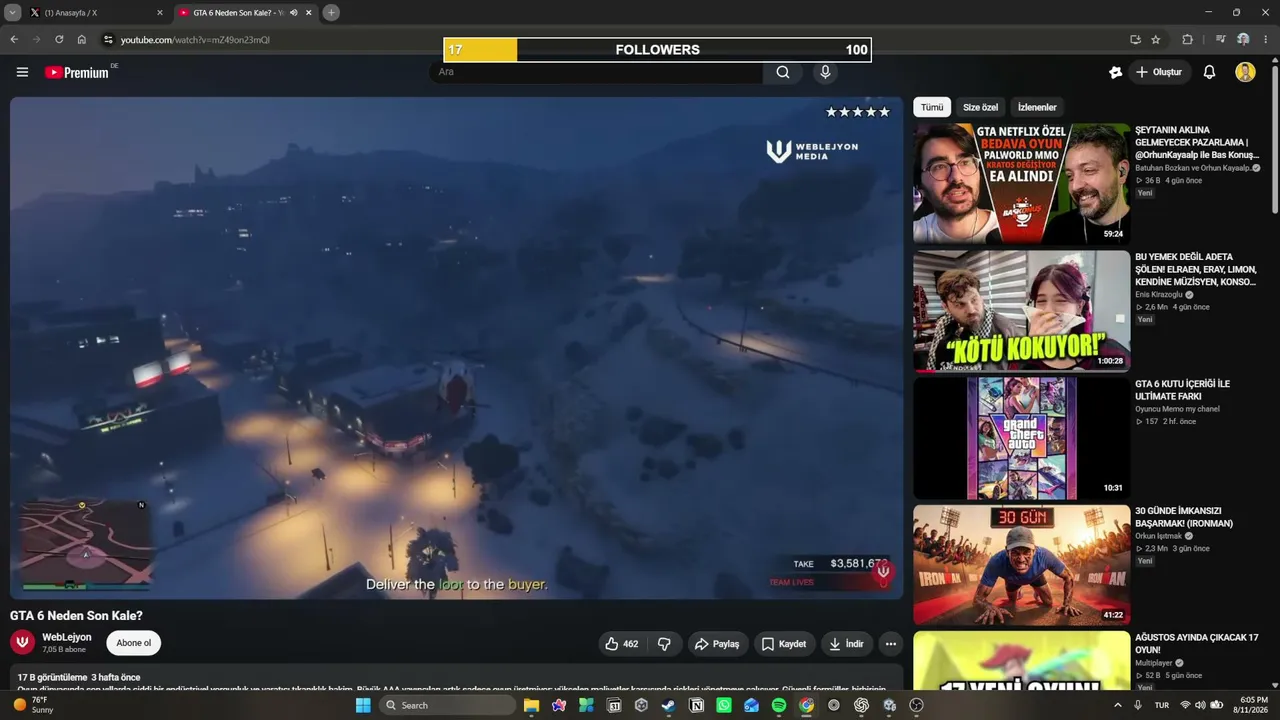Open the Chrome profile avatar
This screenshot has height=720, width=1280.
click(x=1243, y=40)
